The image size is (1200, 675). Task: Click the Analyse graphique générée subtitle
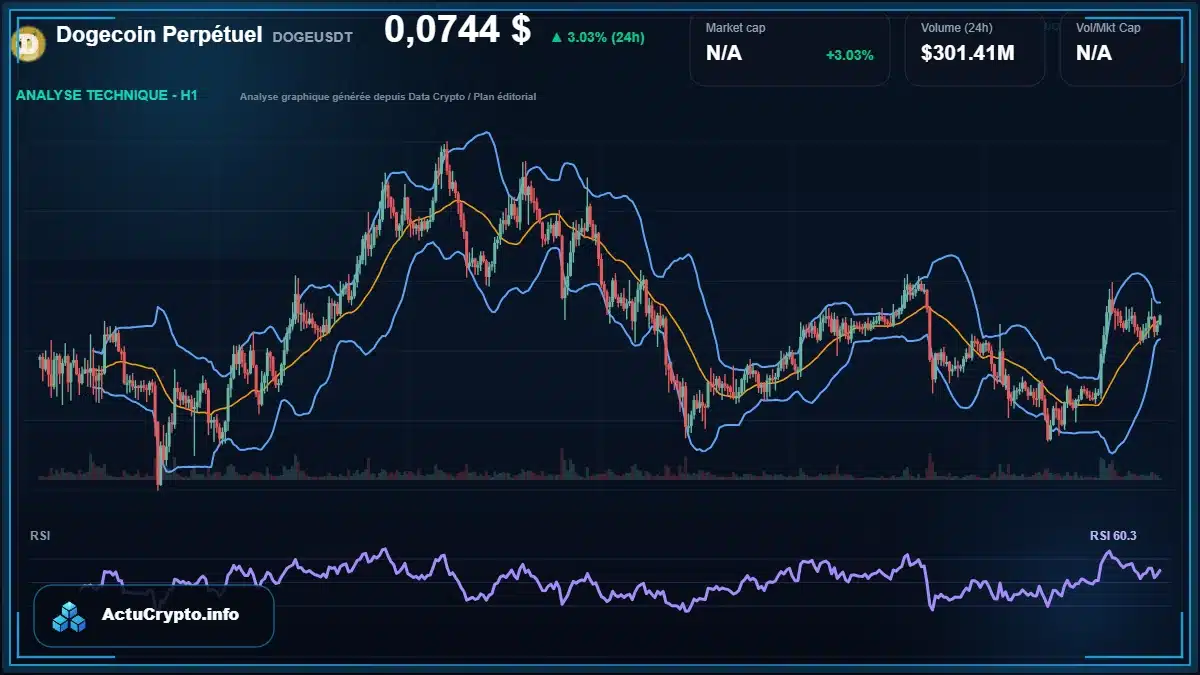388,97
